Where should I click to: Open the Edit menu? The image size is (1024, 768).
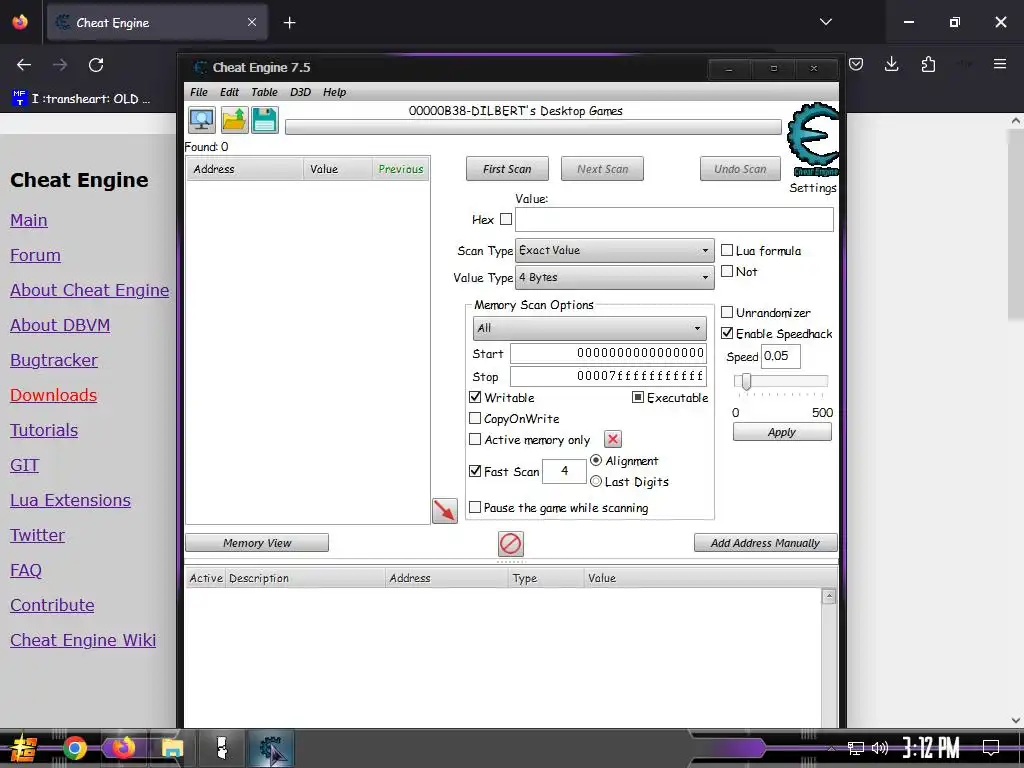[x=229, y=92]
